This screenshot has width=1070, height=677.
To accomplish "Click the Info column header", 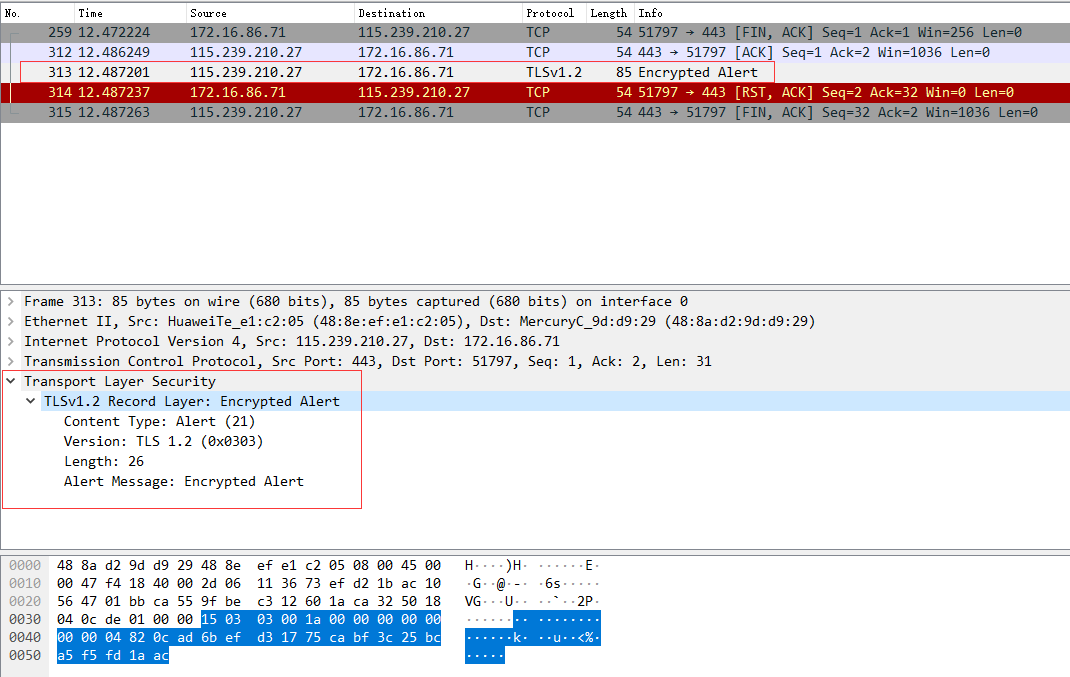I will tap(852, 13).
